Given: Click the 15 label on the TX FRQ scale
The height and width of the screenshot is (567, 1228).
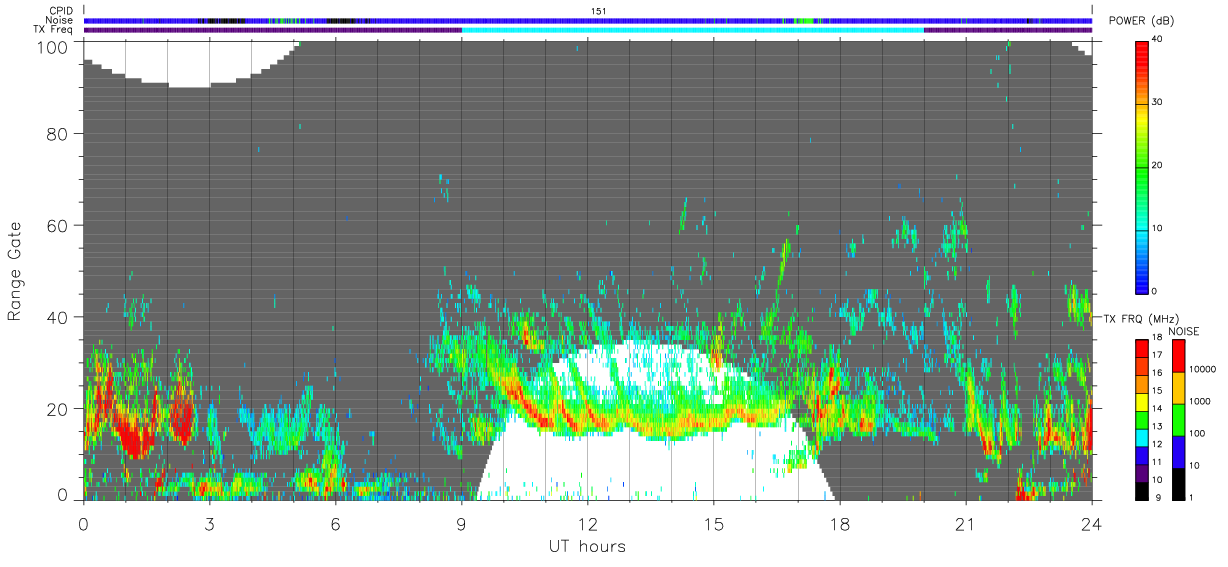Looking at the screenshot, I should [1157, 391].
